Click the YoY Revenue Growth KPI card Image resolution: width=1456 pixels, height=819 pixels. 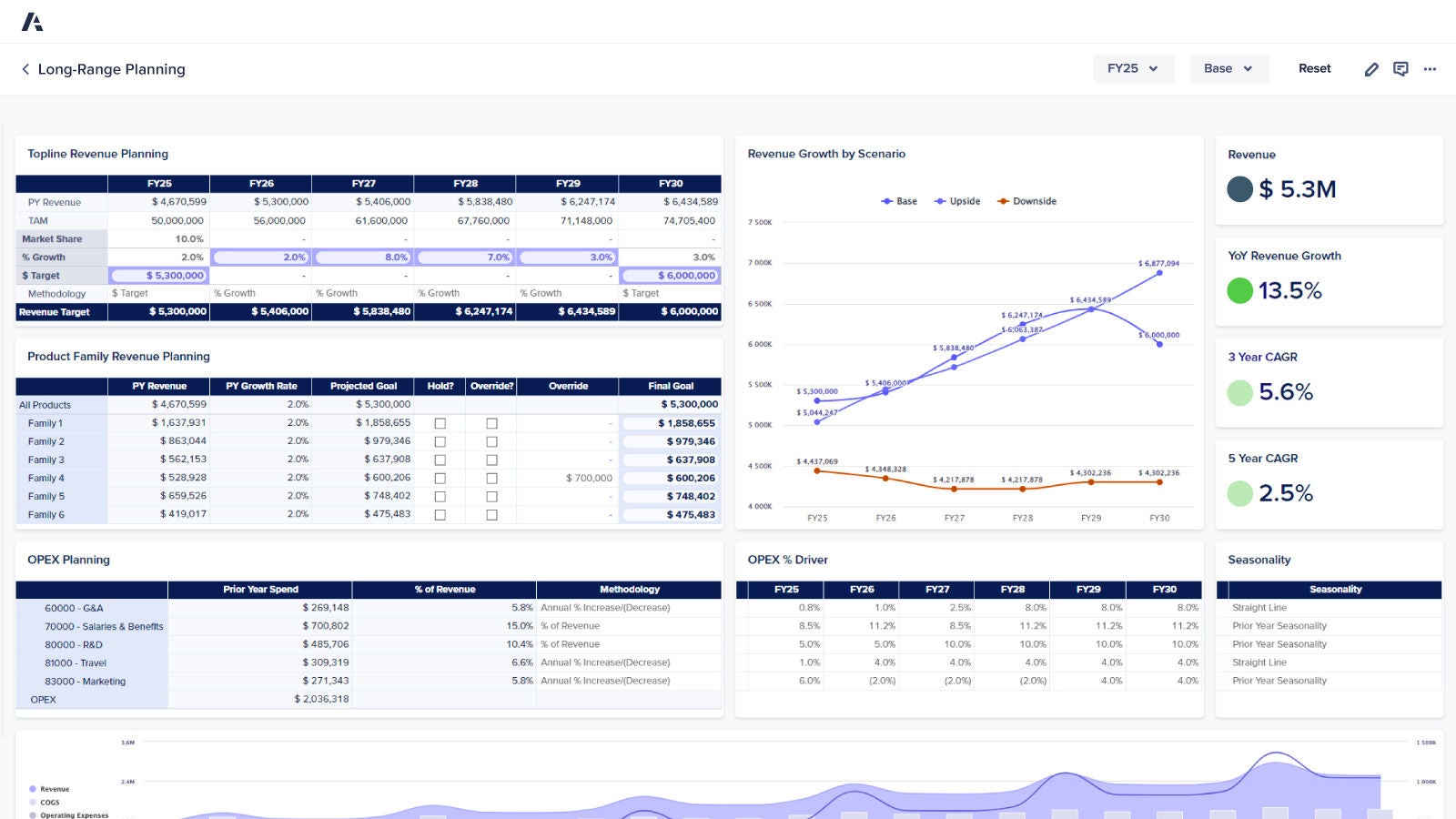pos(1330,280)
